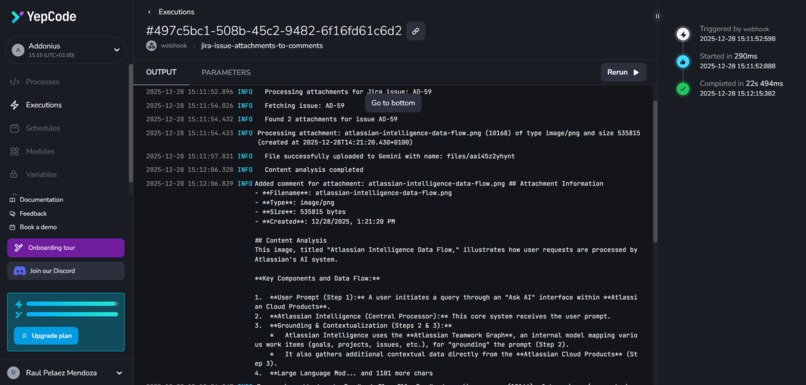Click the execution ID heading text

[274, 31]
